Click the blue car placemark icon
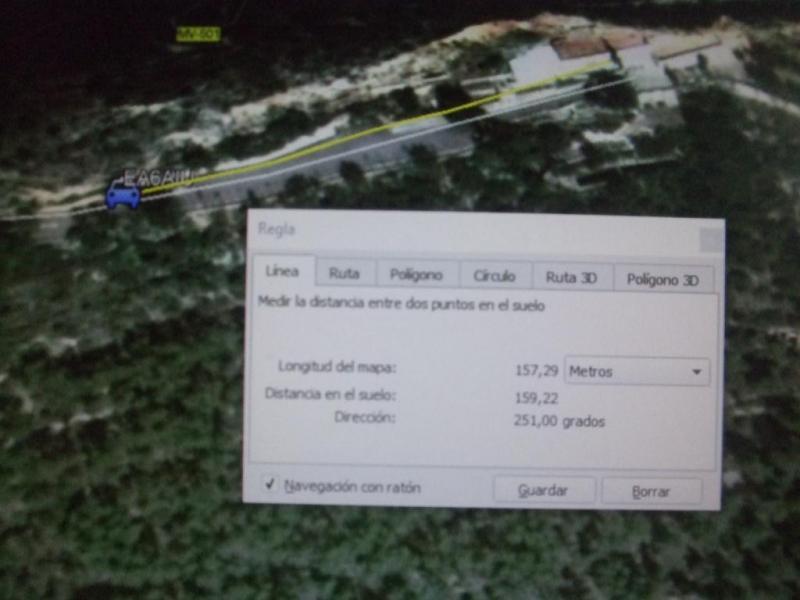Image resolution: width=800 pixels, height=600 pixels. [123, 194]
